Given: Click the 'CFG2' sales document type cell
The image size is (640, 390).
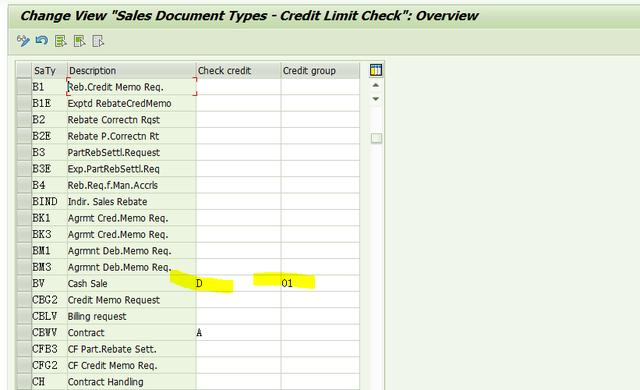Looking at the screenshot, I should (x=49, y=365).
